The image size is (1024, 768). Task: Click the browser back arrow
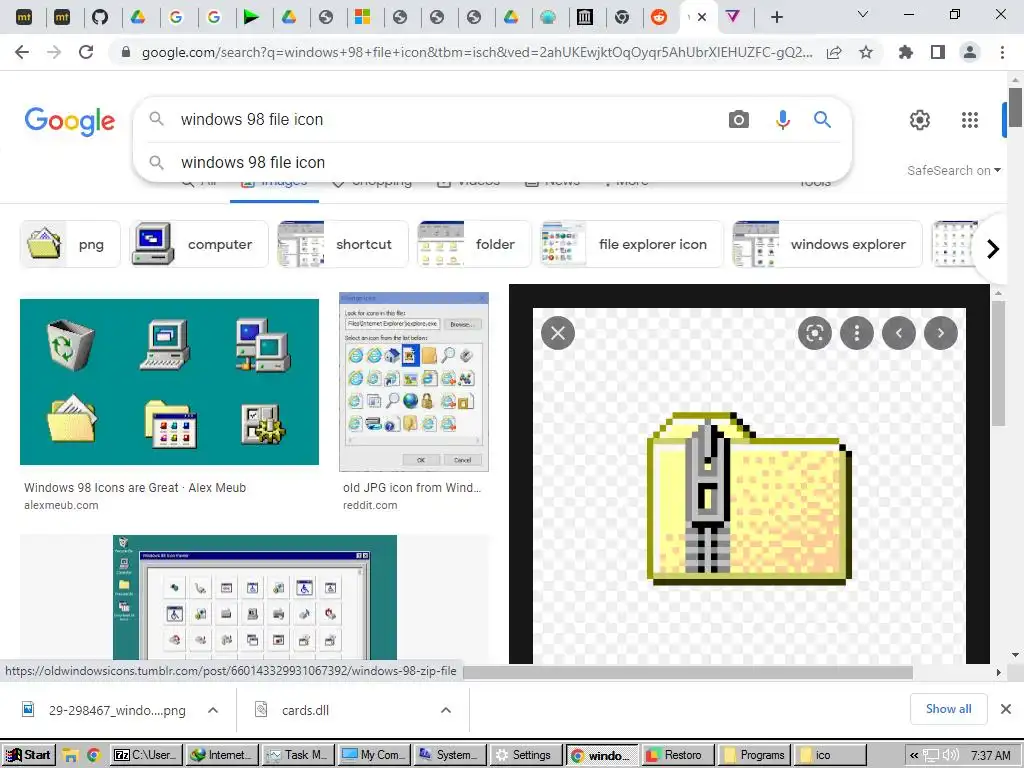click(x=22, y=52)
